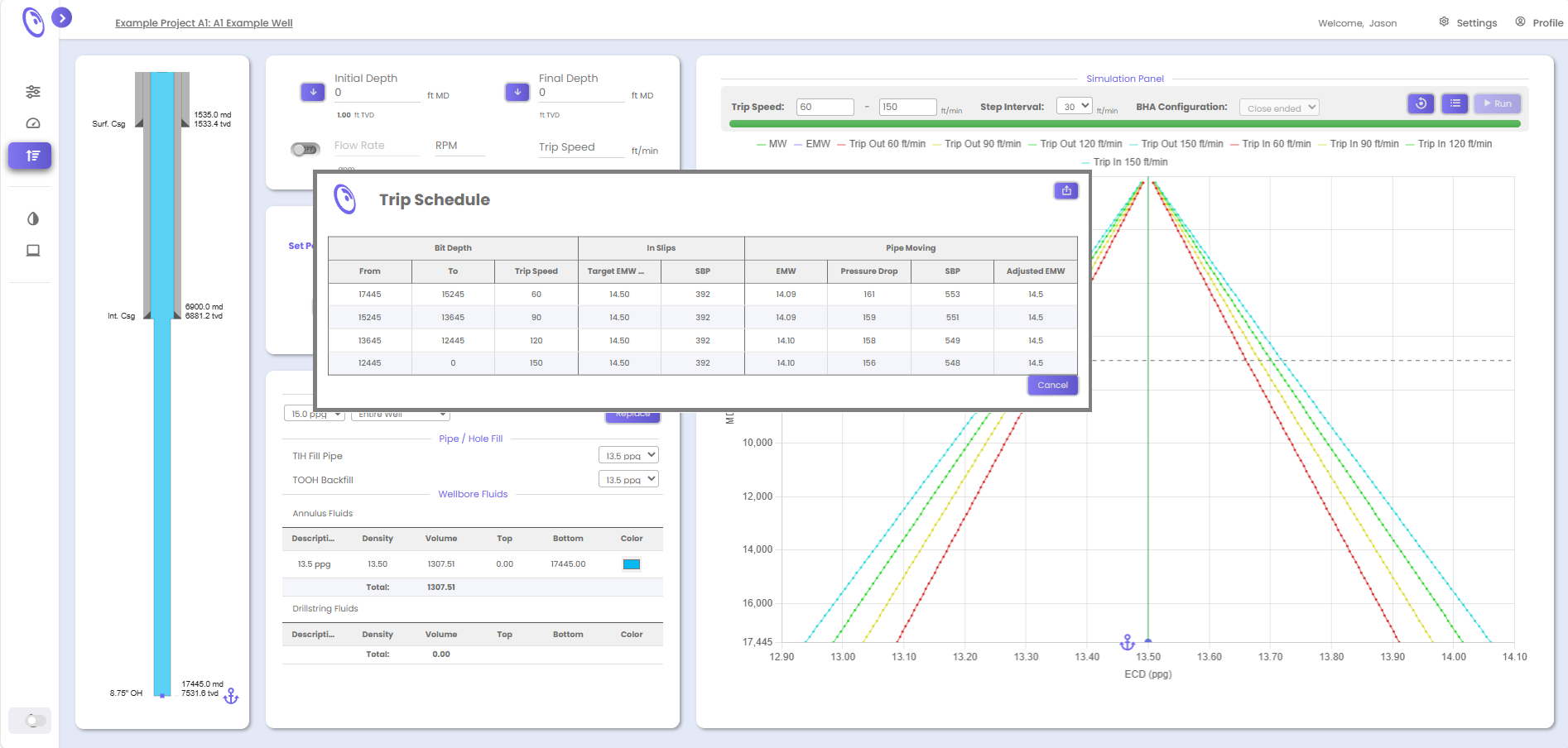Cancel the Trip Schedule dialog
The width and height of the screenshot is (1568, 748).
tap(1052, 385)
